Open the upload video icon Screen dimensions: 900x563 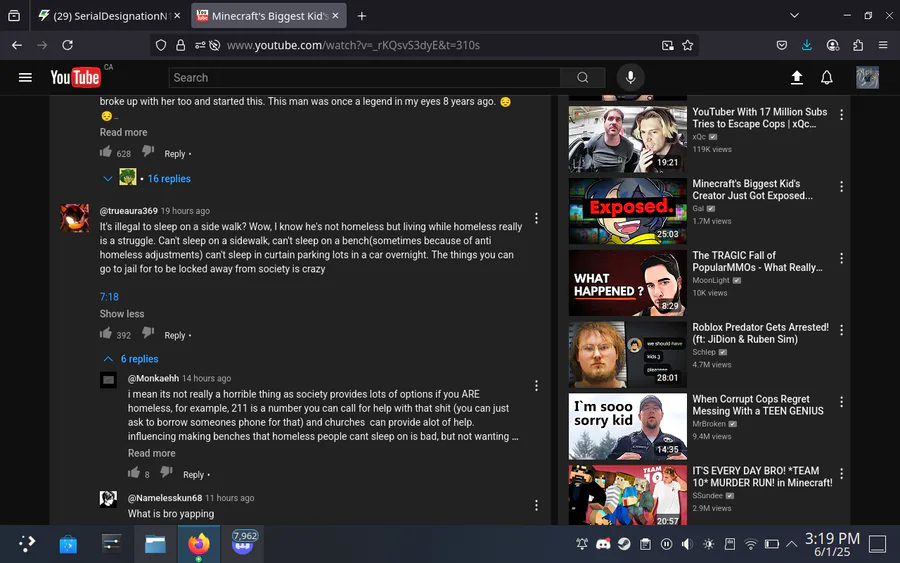pos(797,77)
